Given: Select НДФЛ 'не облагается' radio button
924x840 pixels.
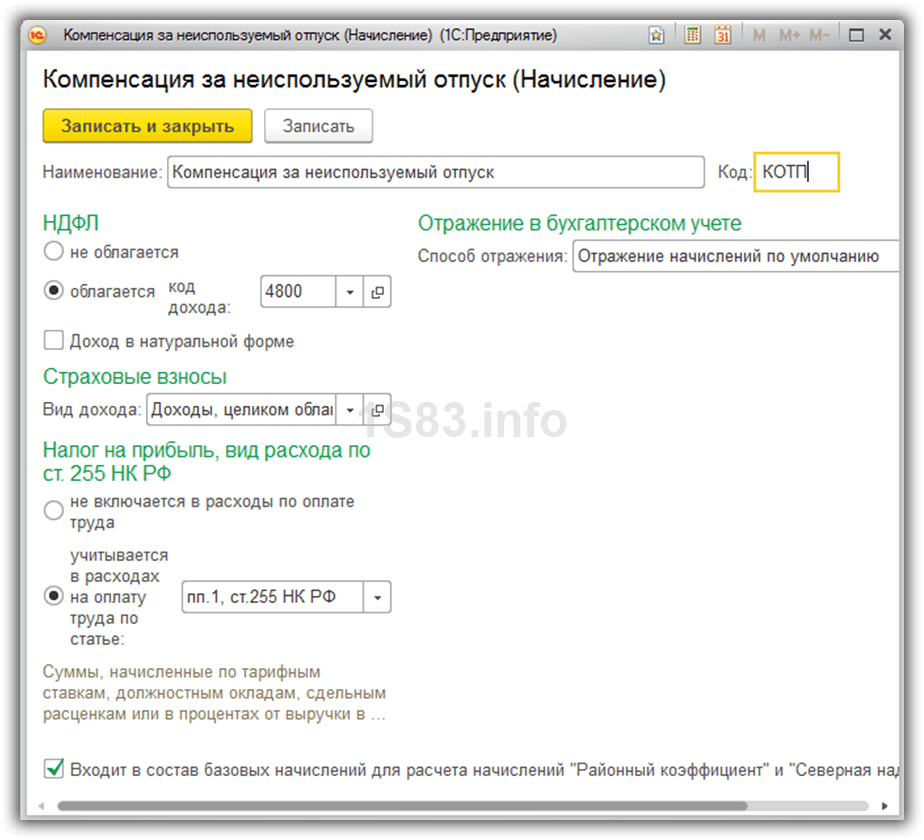Looking at the screenshot, I should click(54, 251).
